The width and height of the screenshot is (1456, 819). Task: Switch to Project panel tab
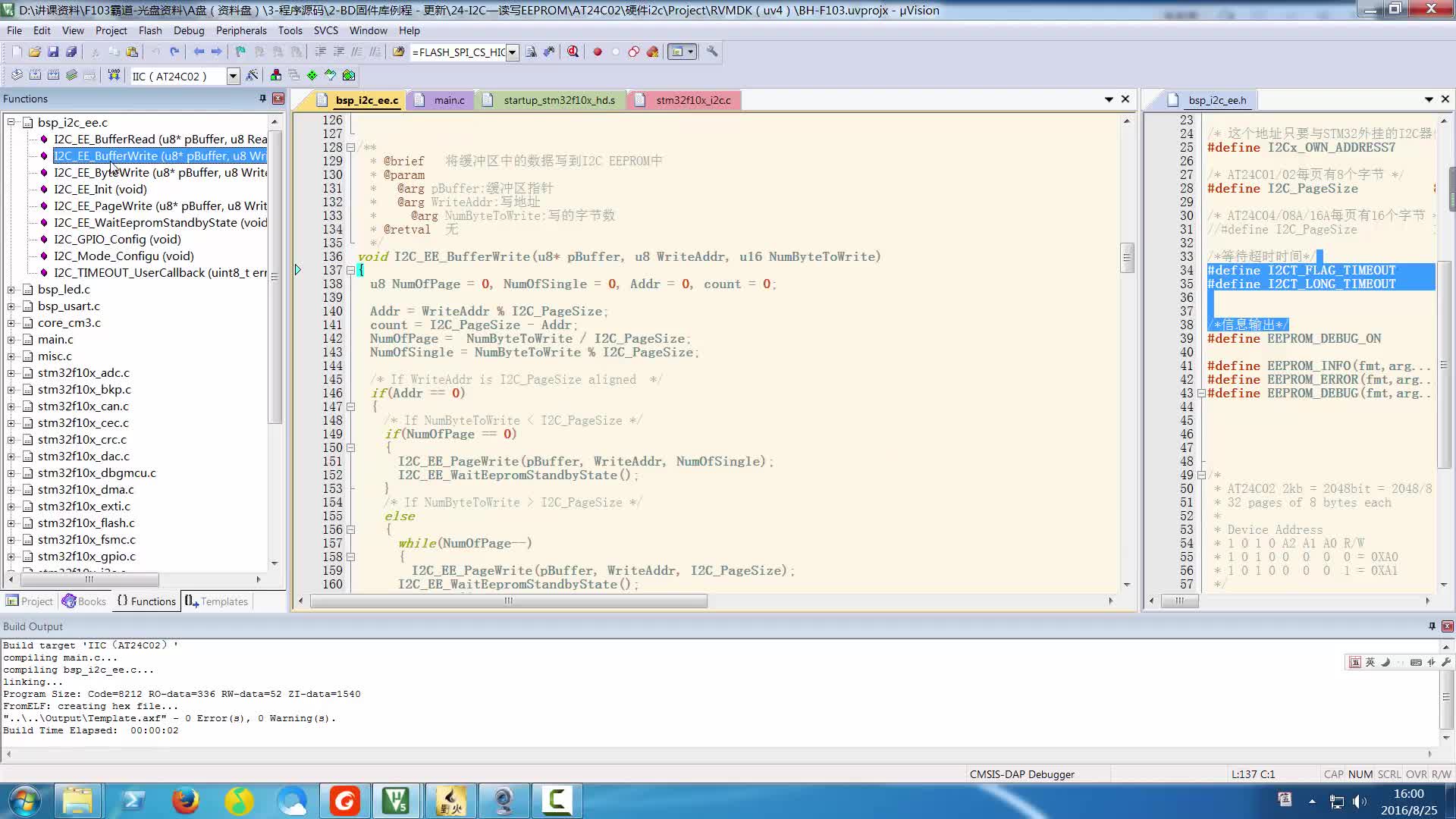[30, 601]
